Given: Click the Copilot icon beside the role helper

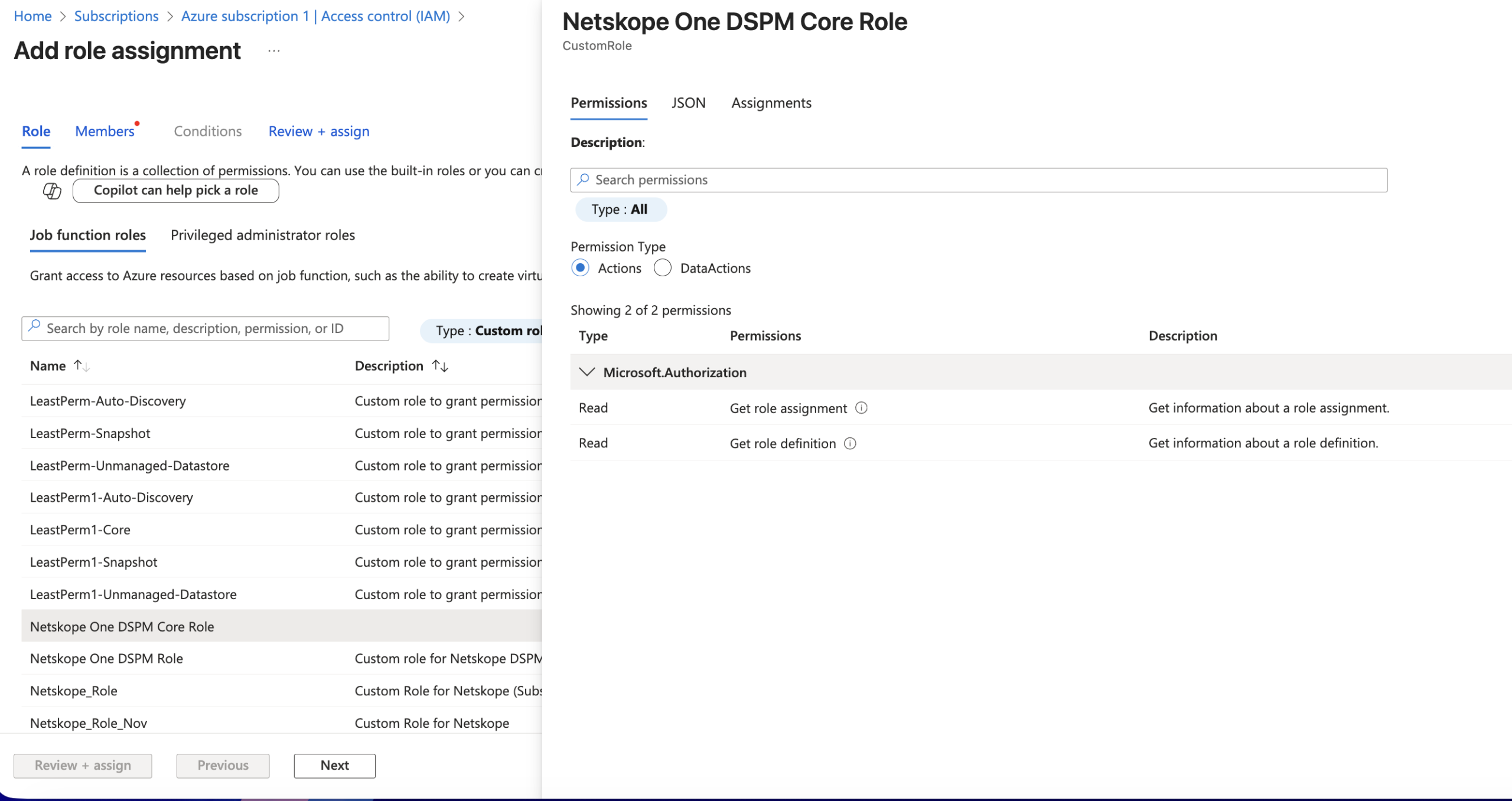Looking at the screenshot, I should point(52,191).
